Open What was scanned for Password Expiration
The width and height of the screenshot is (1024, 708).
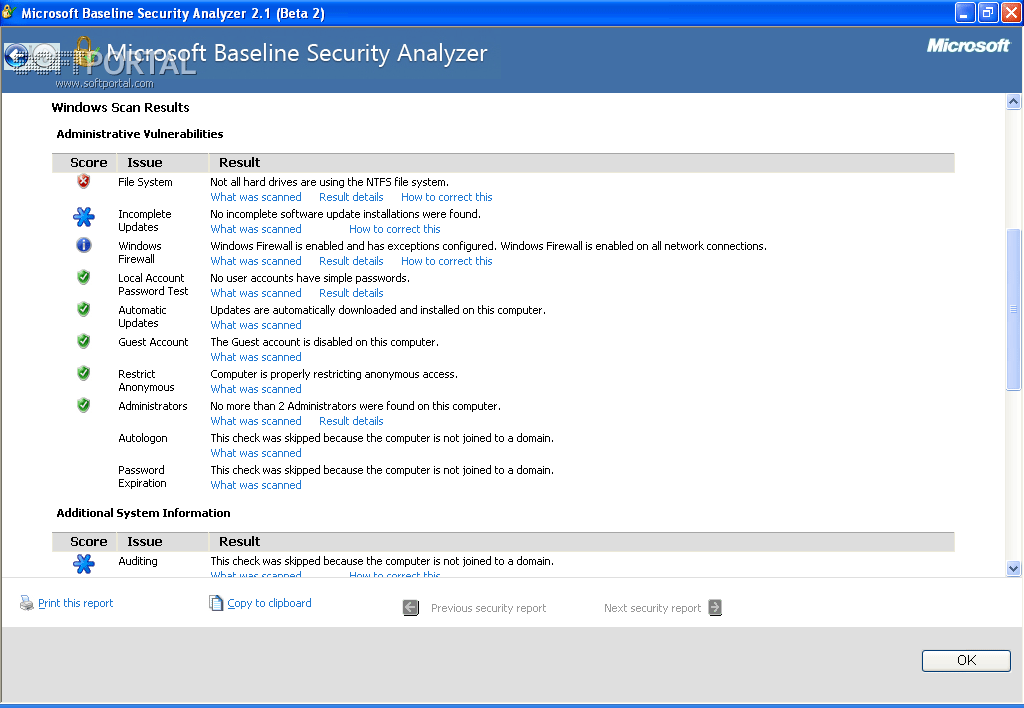click(256, 485)
